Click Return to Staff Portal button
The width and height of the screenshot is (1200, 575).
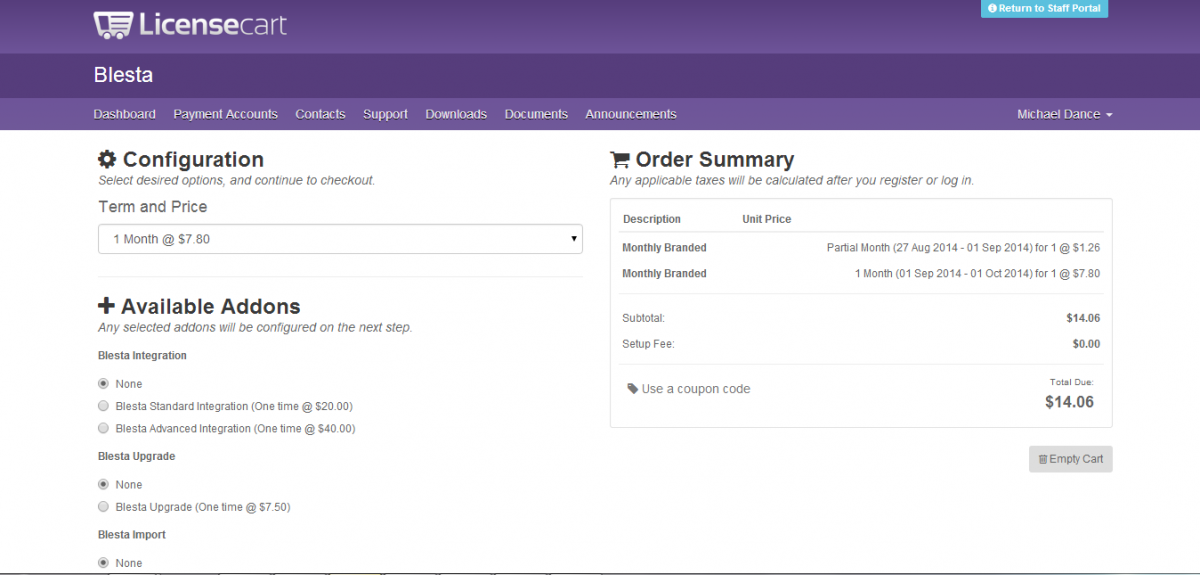point(1044,8)
